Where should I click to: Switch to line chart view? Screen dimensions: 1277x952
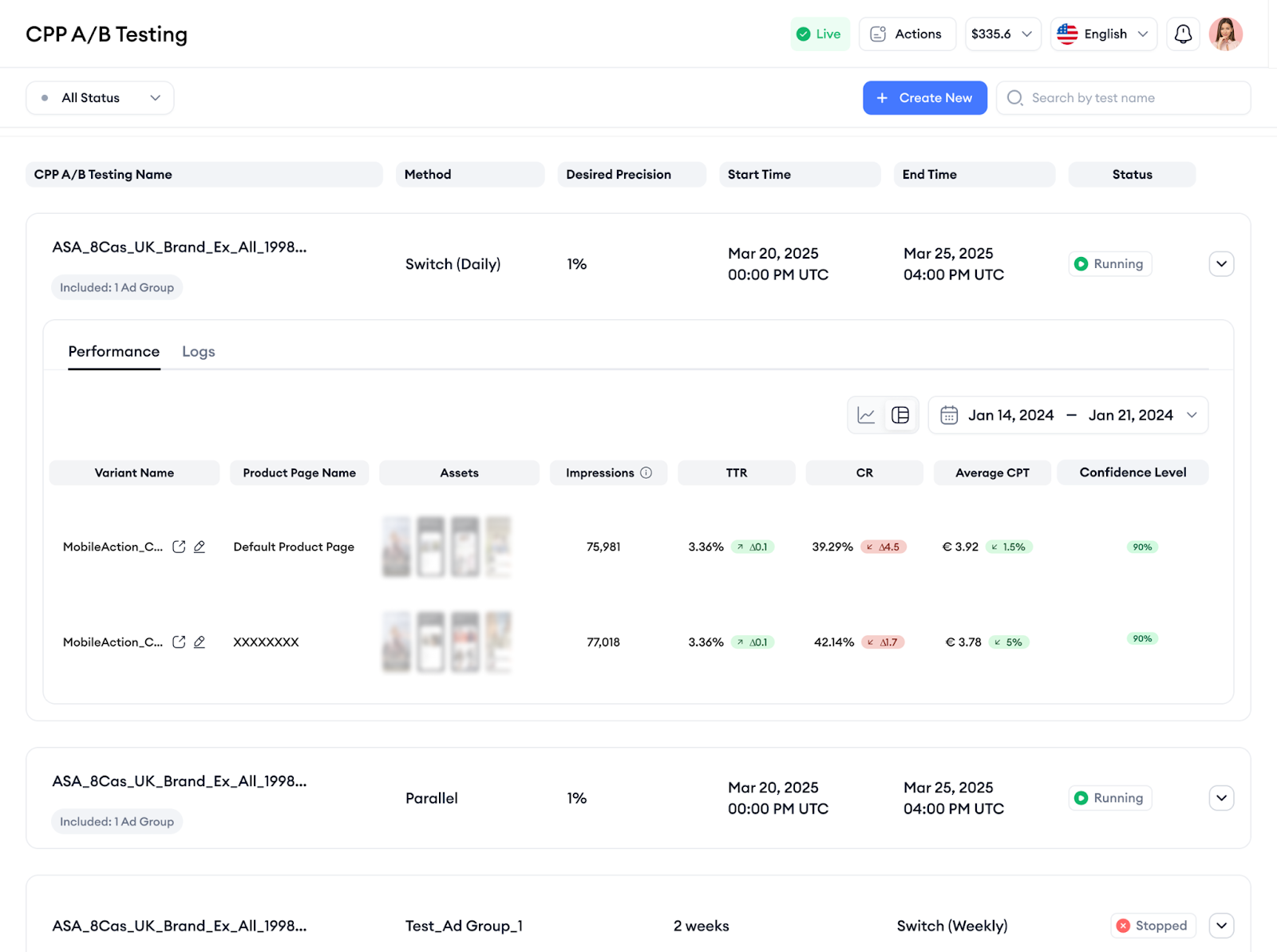[x=866, y=415]
